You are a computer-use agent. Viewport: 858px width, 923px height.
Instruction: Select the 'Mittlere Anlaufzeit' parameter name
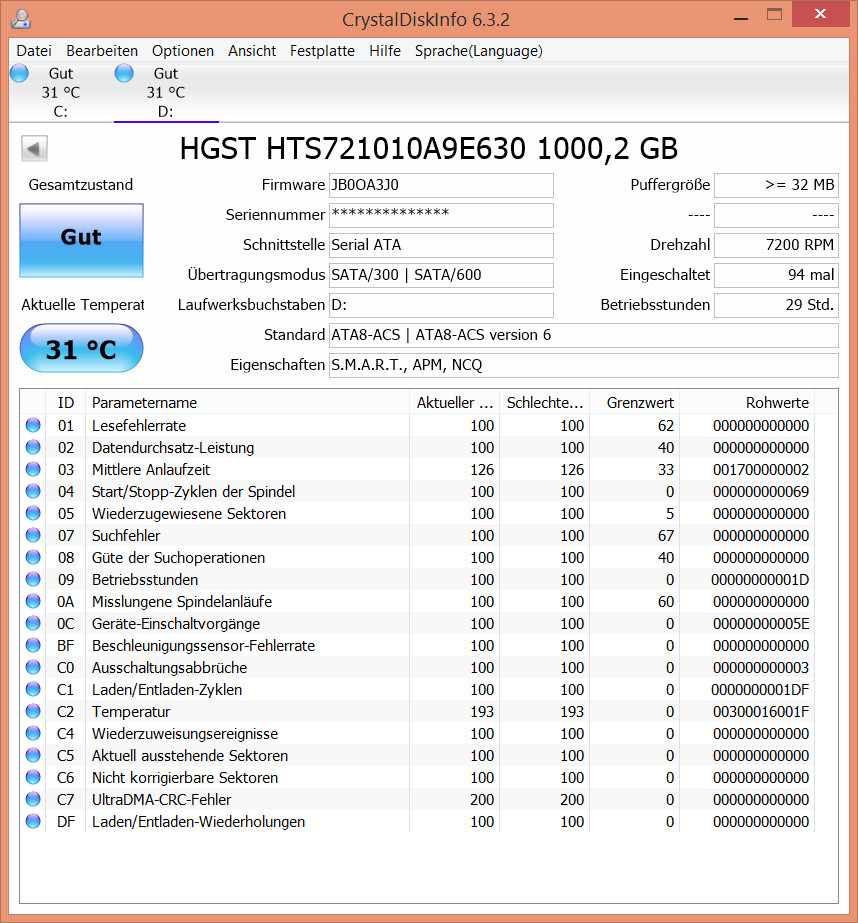click(151, 470)
